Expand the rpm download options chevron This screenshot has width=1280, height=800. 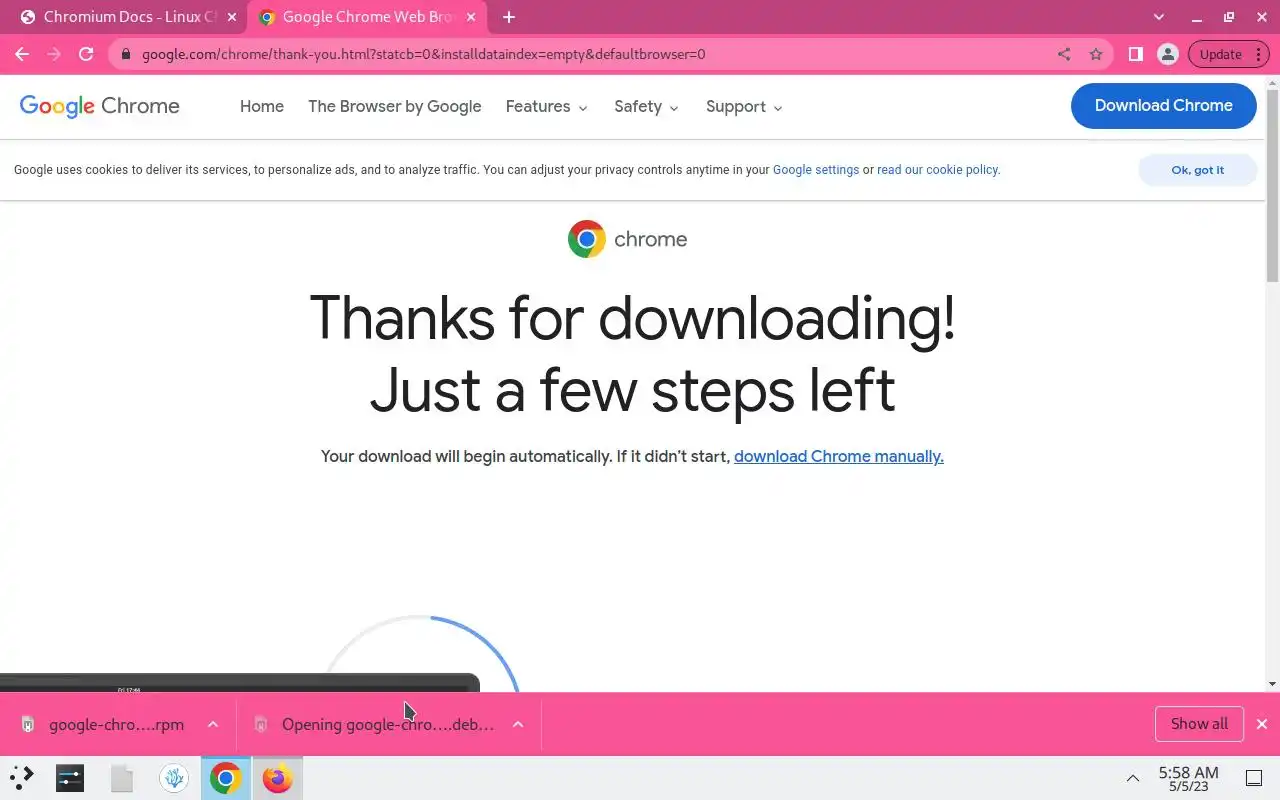tap(213, 724)
